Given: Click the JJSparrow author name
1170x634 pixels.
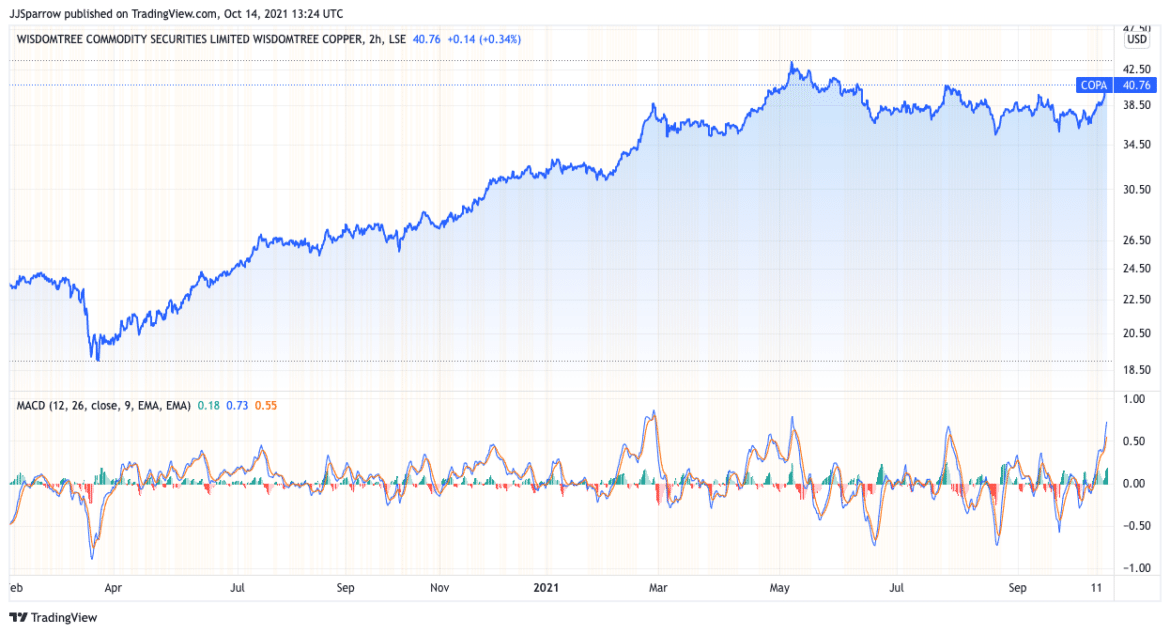Looking at the screenshot, I should point(35,13).
